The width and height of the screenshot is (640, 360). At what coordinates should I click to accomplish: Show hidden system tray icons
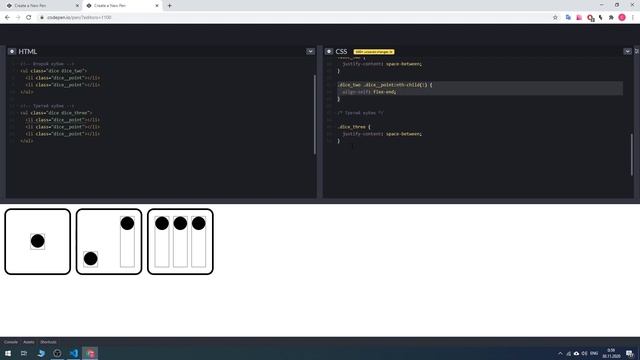(x=560, y=353)
